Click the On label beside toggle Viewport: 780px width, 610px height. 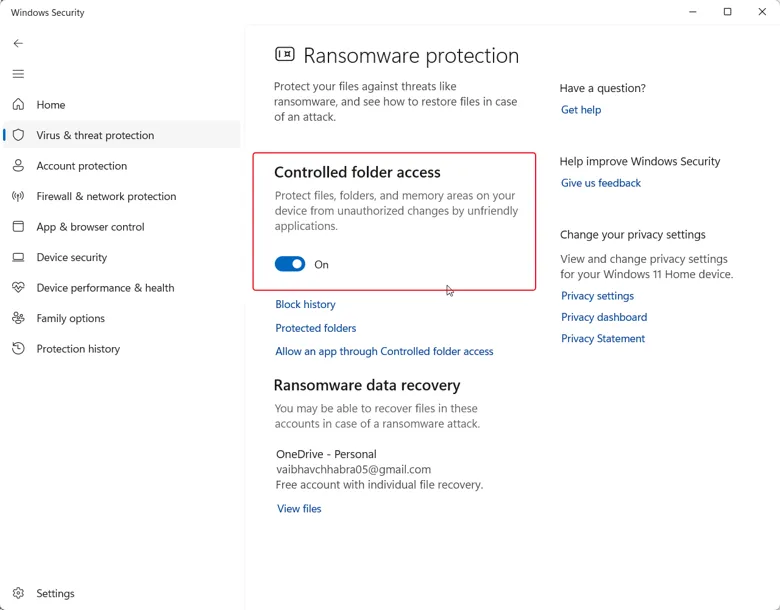pos(321,265)
